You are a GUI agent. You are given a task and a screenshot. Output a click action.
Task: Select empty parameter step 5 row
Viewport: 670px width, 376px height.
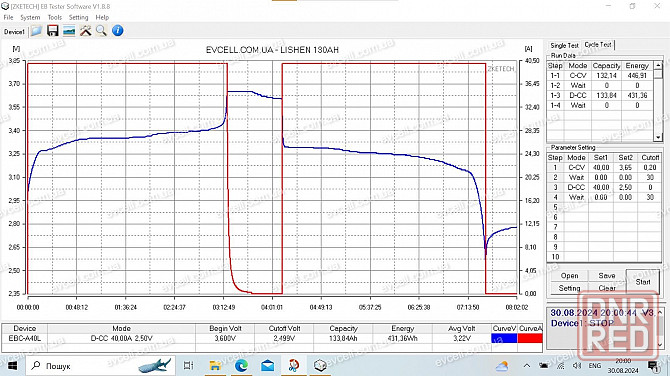point(604,207)
